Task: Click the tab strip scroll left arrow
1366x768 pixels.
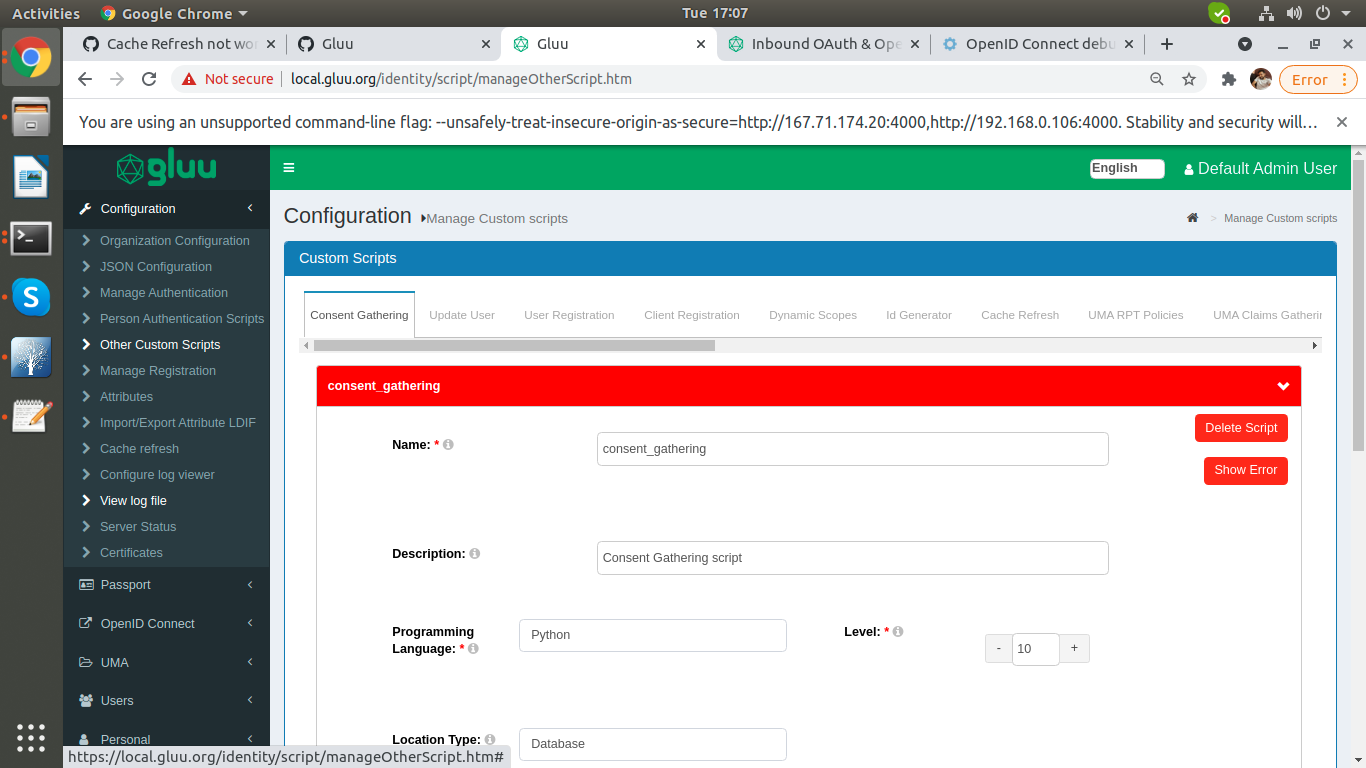Action: (x=306, y=345)
